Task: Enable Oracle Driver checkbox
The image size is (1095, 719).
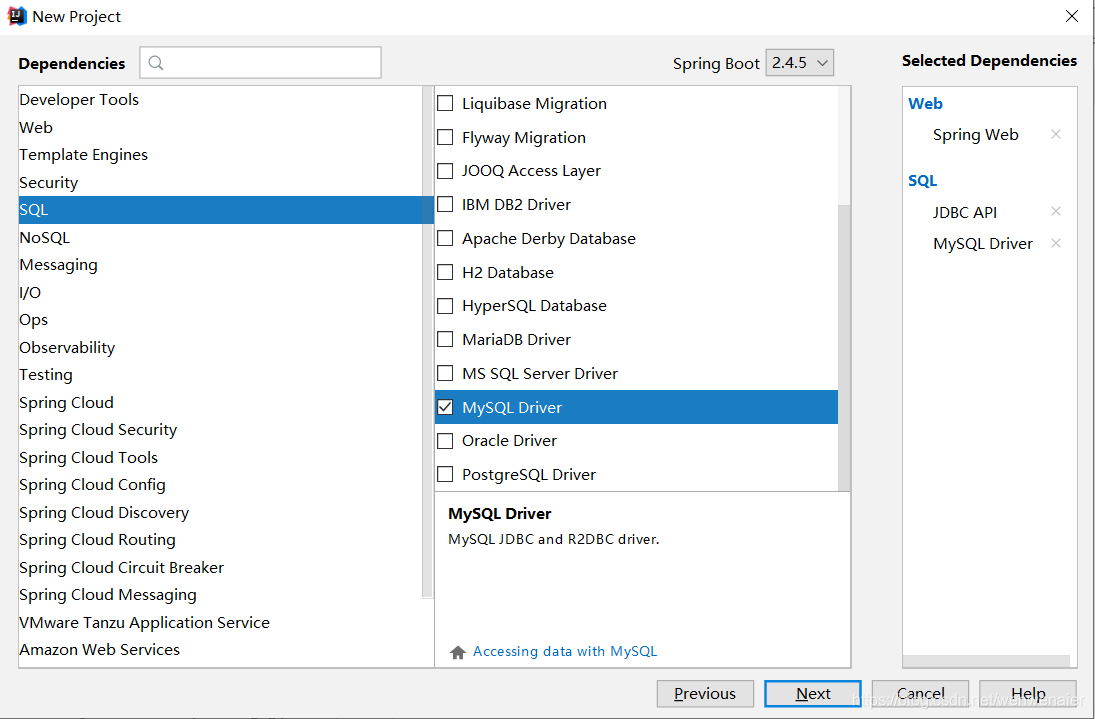Action: [x=445, y=440]
